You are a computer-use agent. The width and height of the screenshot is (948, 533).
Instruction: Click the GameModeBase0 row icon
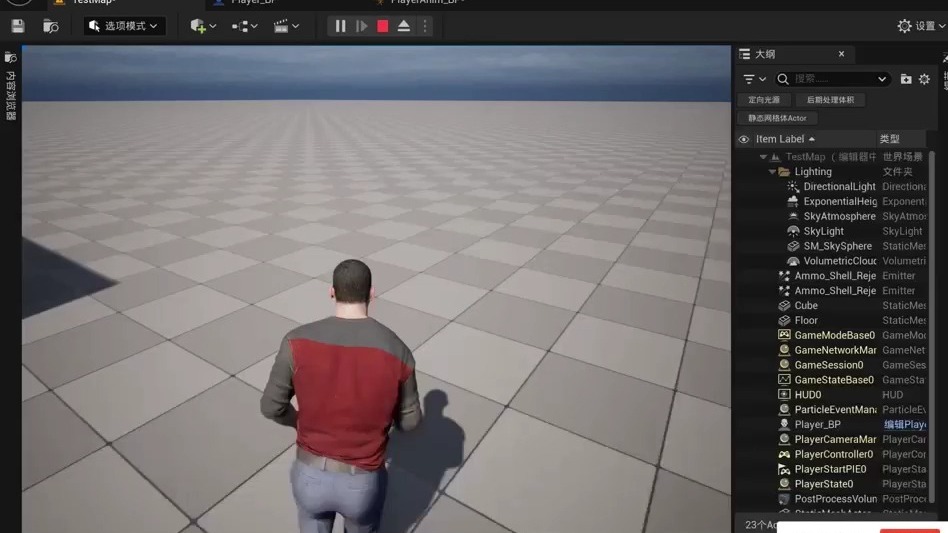coord(784,335)
